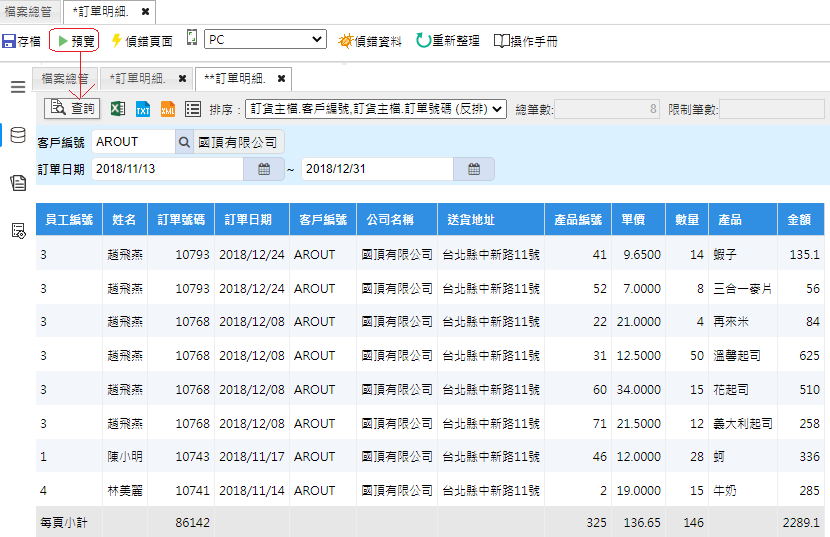Sort by 訂單號碼 column header
This screenshot has height=537, width=830.
pyautogui.click(x=181, y=219)
